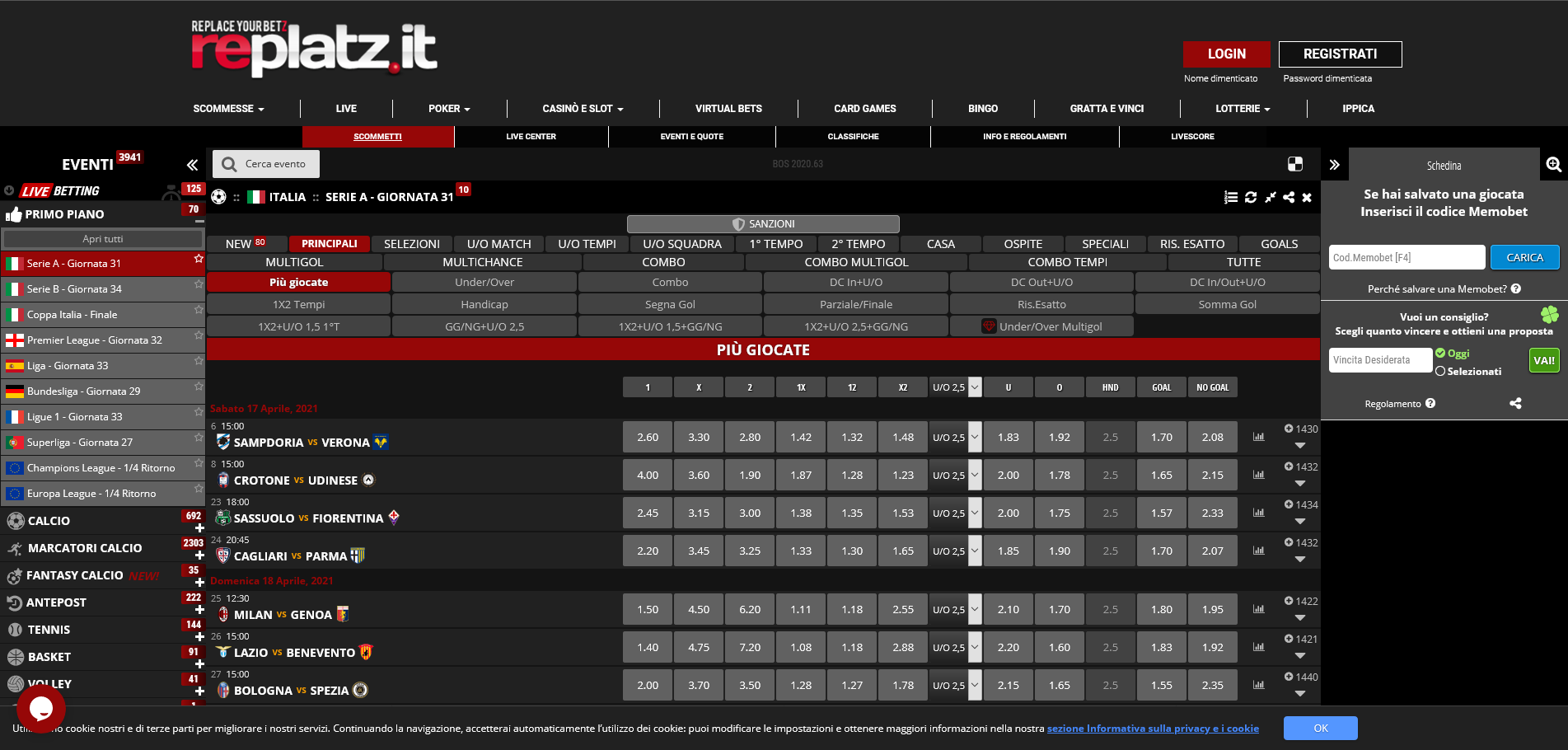Open the privacy and cookie information link

[x=1153, y=728]
